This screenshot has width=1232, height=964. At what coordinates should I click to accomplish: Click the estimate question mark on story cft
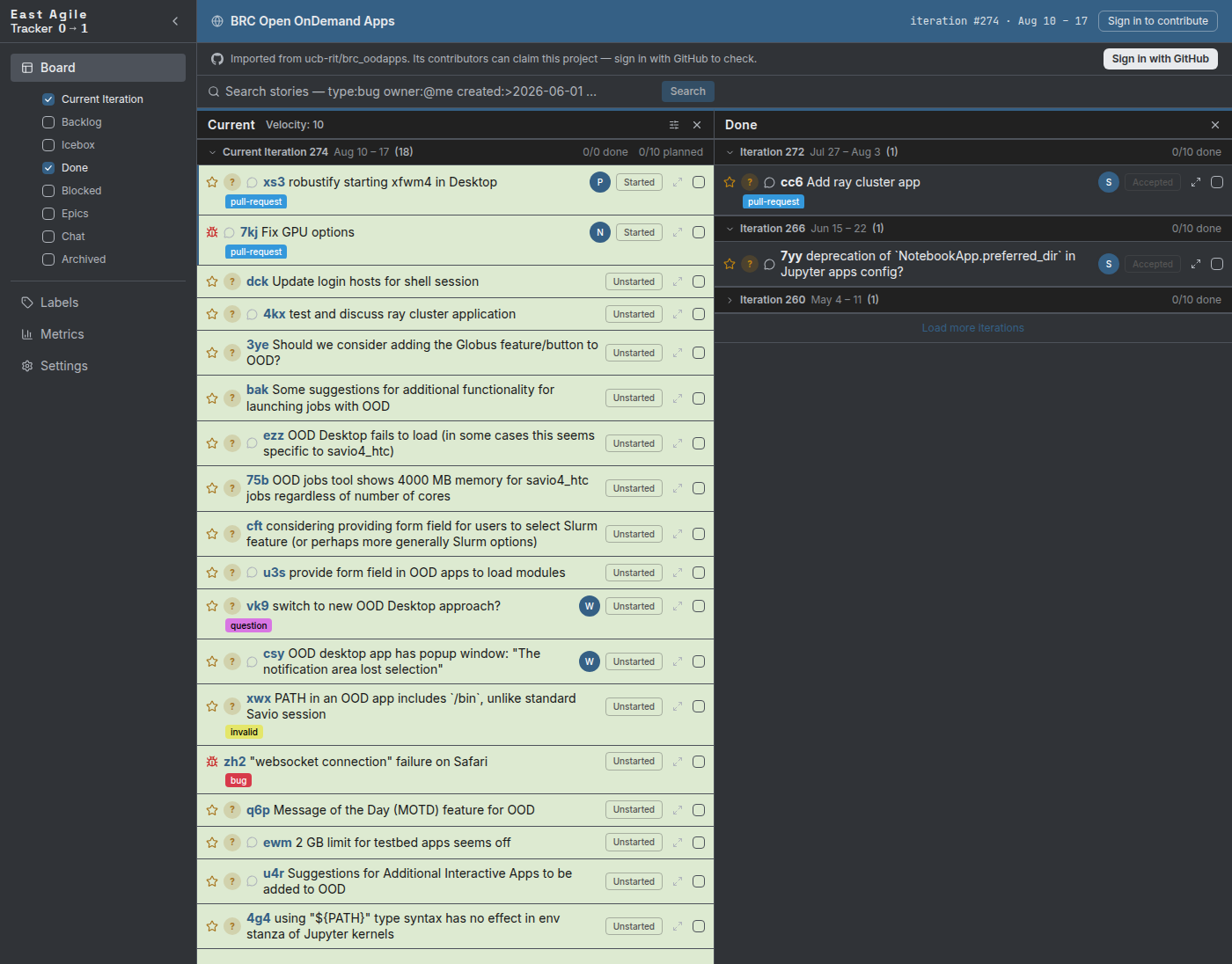(232, 534)
